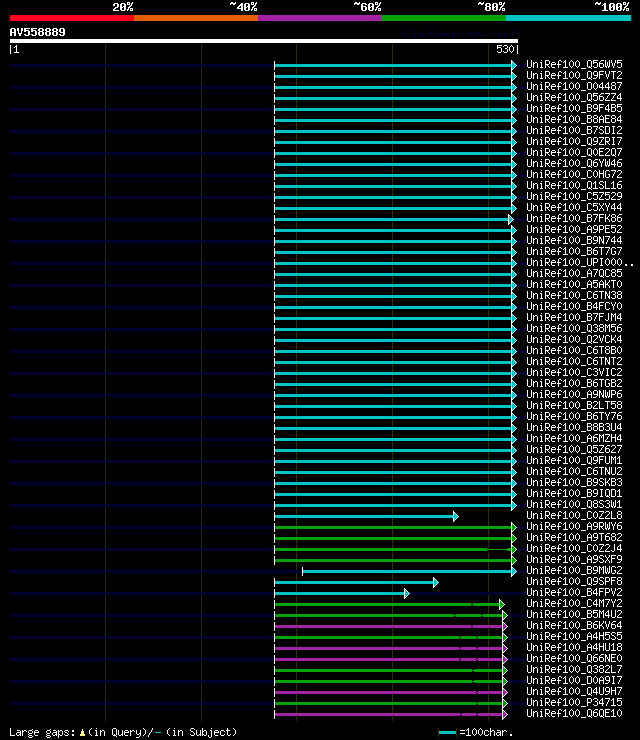This screenshot has height=740, width=640.
Task: Select UniRef100_Q8S3W1 hit label
Action: (x=574, y=505)
